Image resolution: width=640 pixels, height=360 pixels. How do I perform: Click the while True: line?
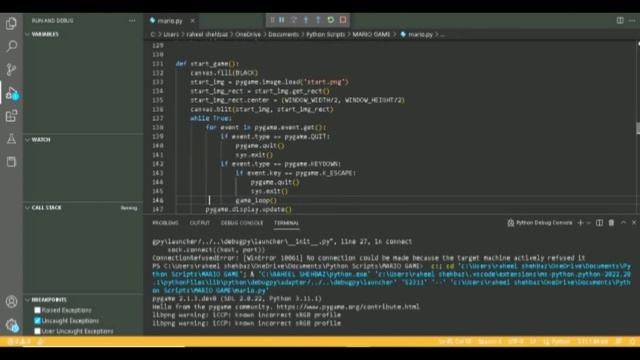[x=211, y=118]
